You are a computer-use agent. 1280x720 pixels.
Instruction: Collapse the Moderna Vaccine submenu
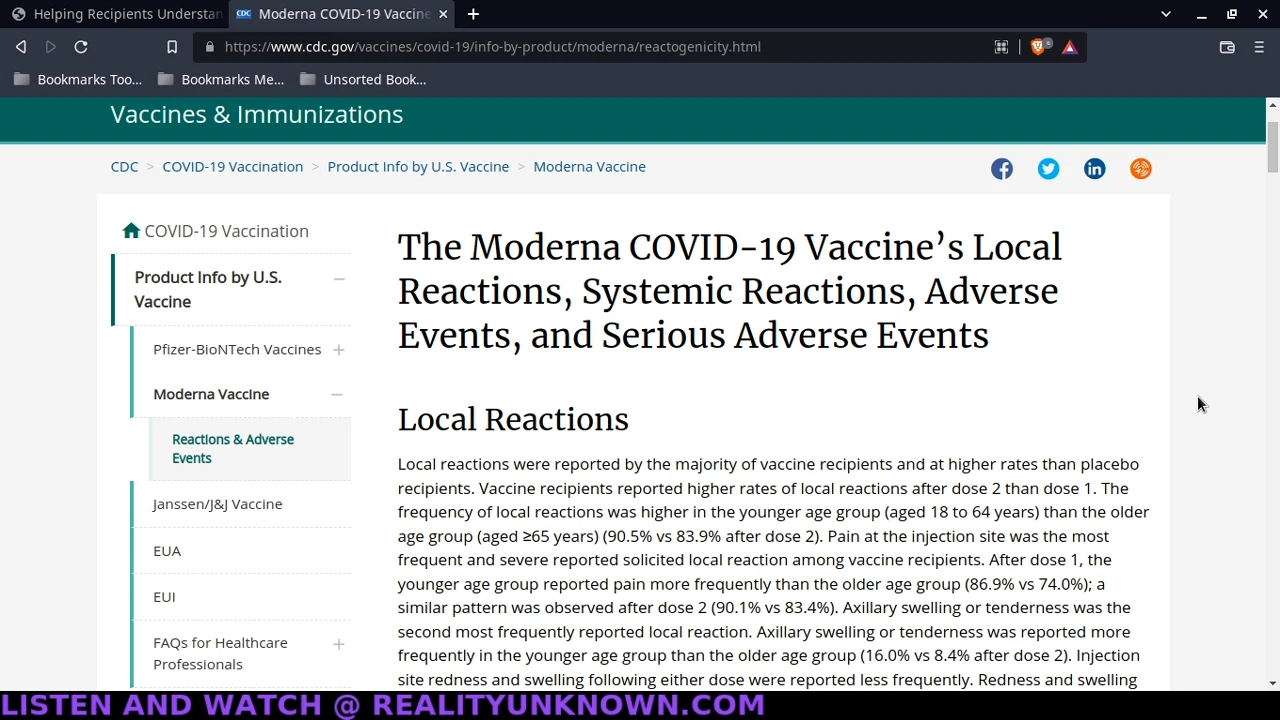pyautogui.click(x=337, y=395)
